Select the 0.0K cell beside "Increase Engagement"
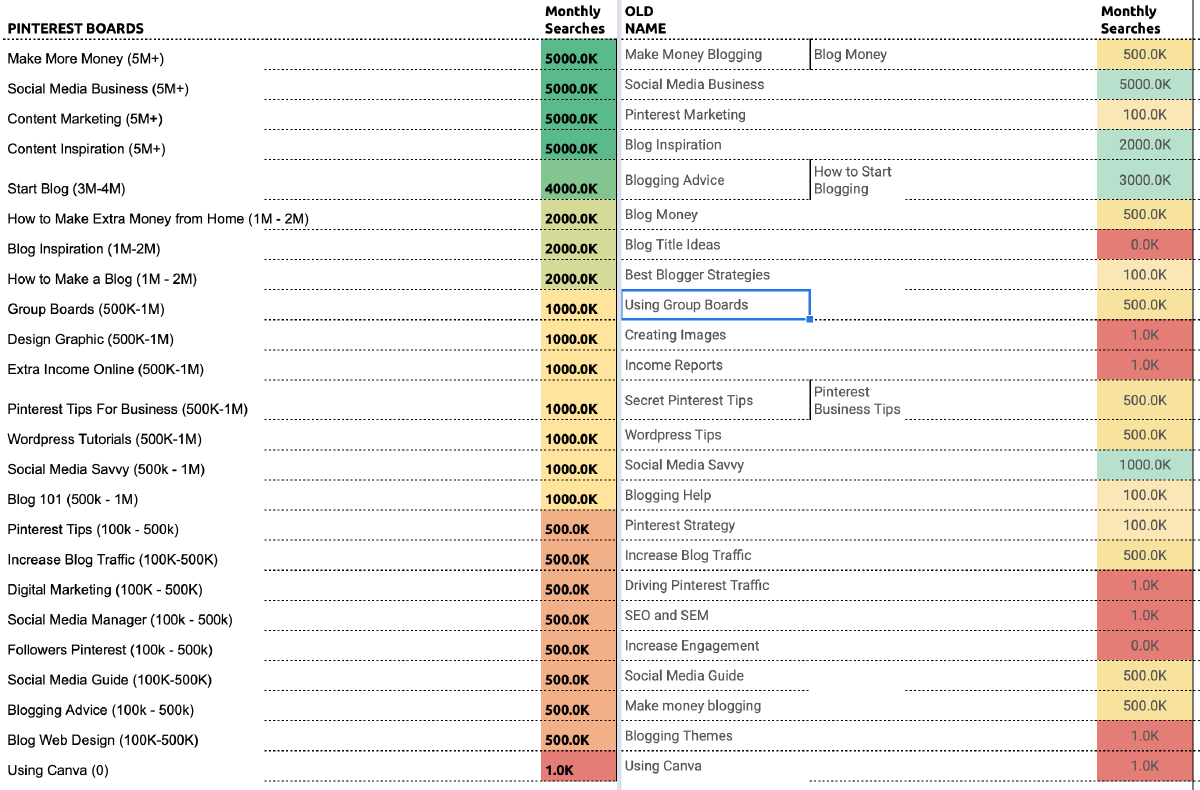The width and height of the screenshot is (1200, 790). click(1145, 646)
